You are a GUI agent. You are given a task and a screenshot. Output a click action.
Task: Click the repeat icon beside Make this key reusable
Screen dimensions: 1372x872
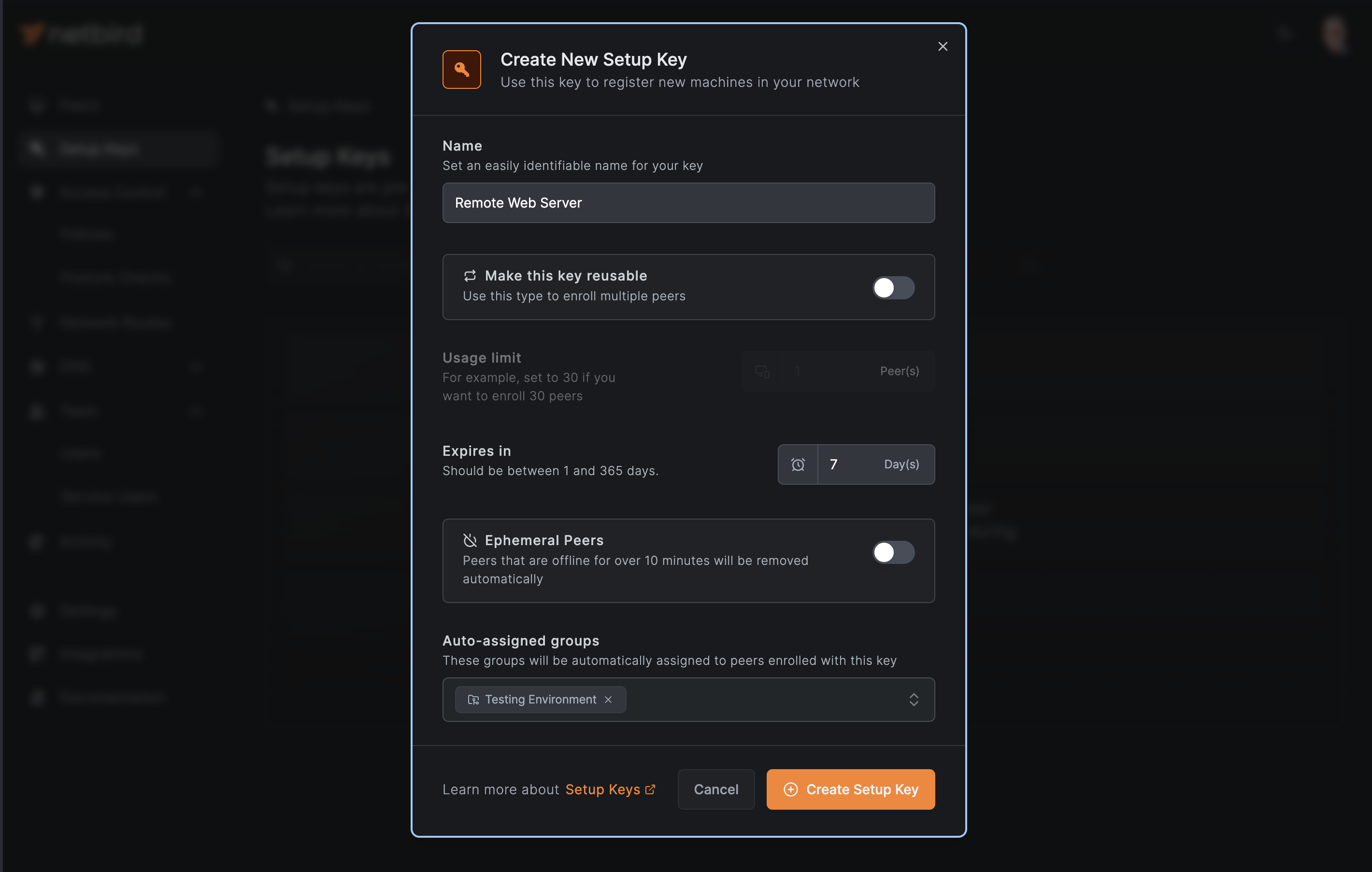[470, 276]
